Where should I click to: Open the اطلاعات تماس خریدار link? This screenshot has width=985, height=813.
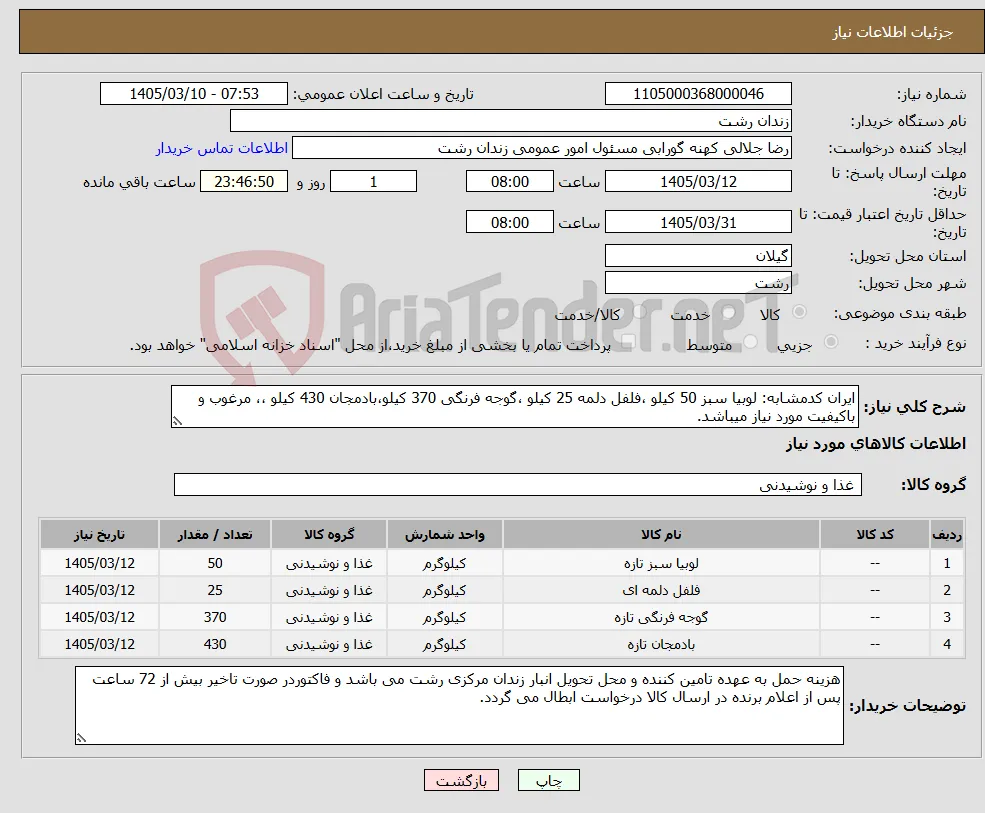click(222, 148)
